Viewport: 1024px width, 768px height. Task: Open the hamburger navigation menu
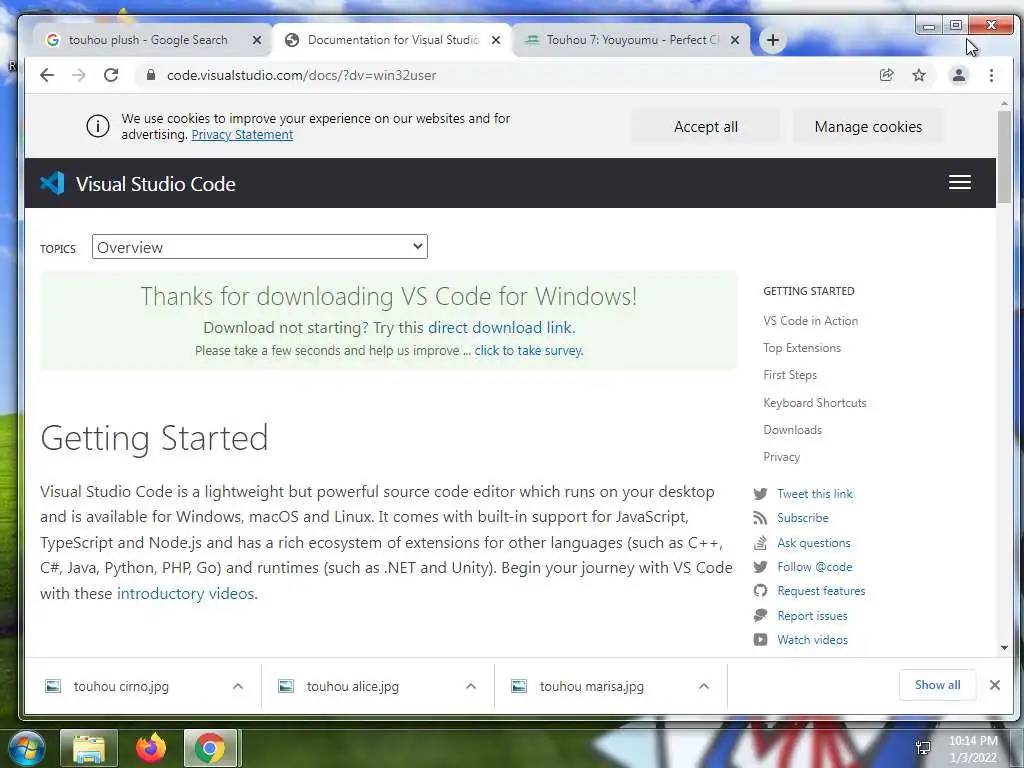coord(959,182)
